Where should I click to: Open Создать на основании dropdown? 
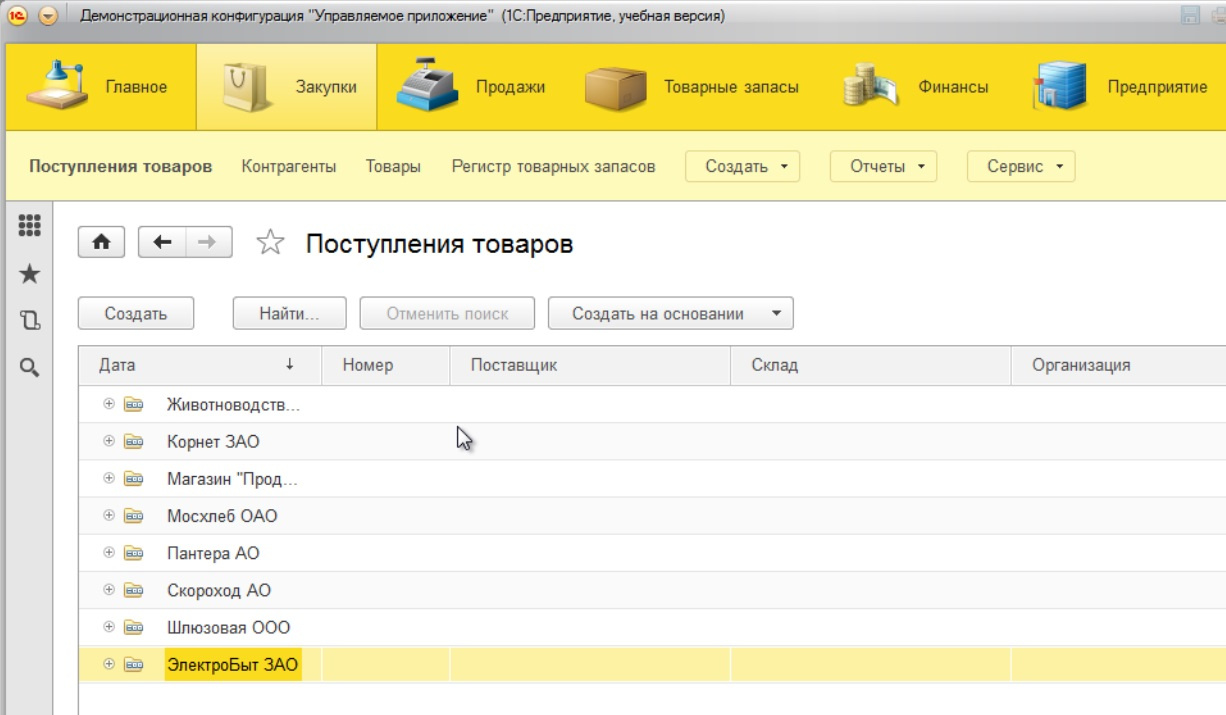click(670, 314)
